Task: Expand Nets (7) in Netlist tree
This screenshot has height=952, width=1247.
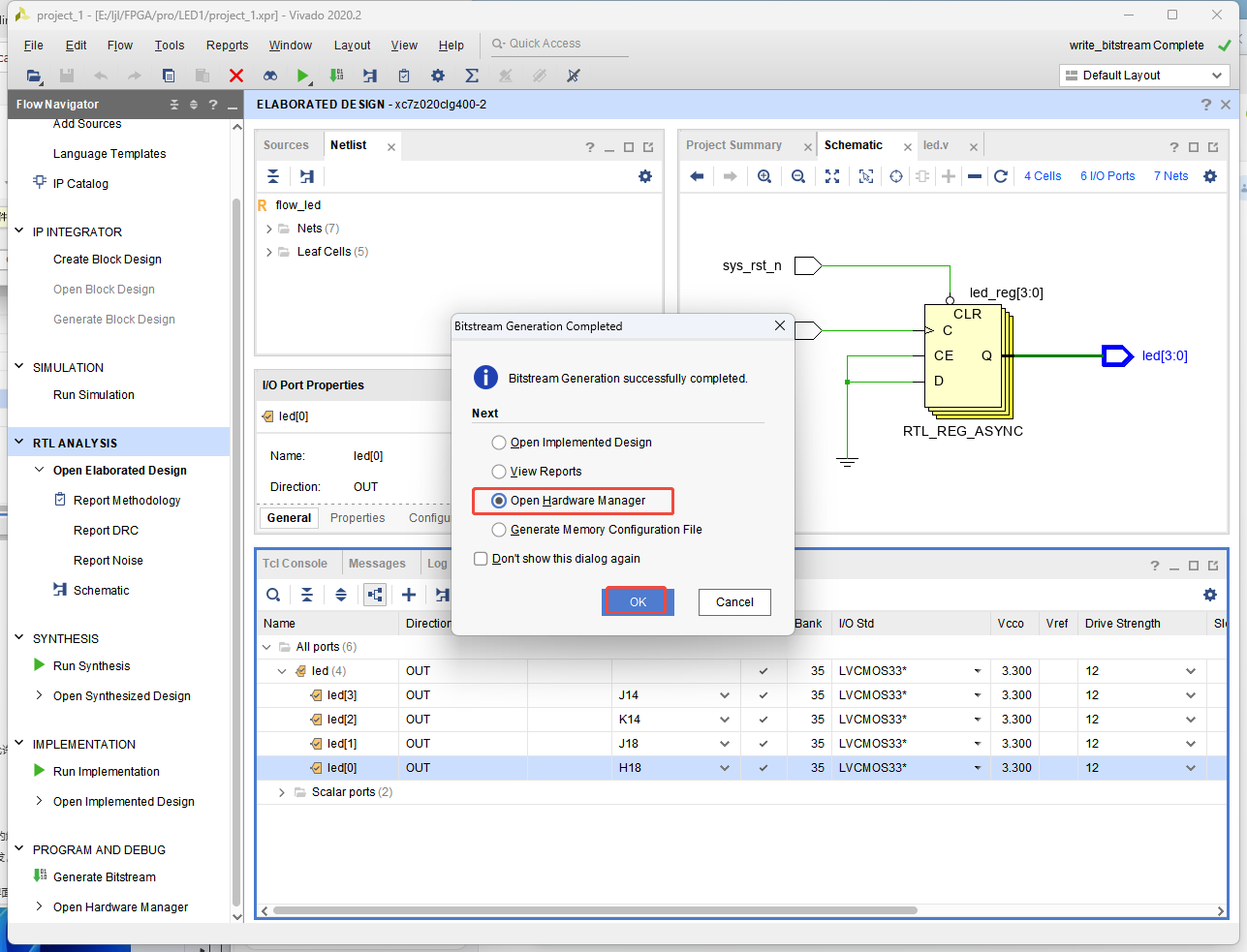Action: tap(268, 229)
